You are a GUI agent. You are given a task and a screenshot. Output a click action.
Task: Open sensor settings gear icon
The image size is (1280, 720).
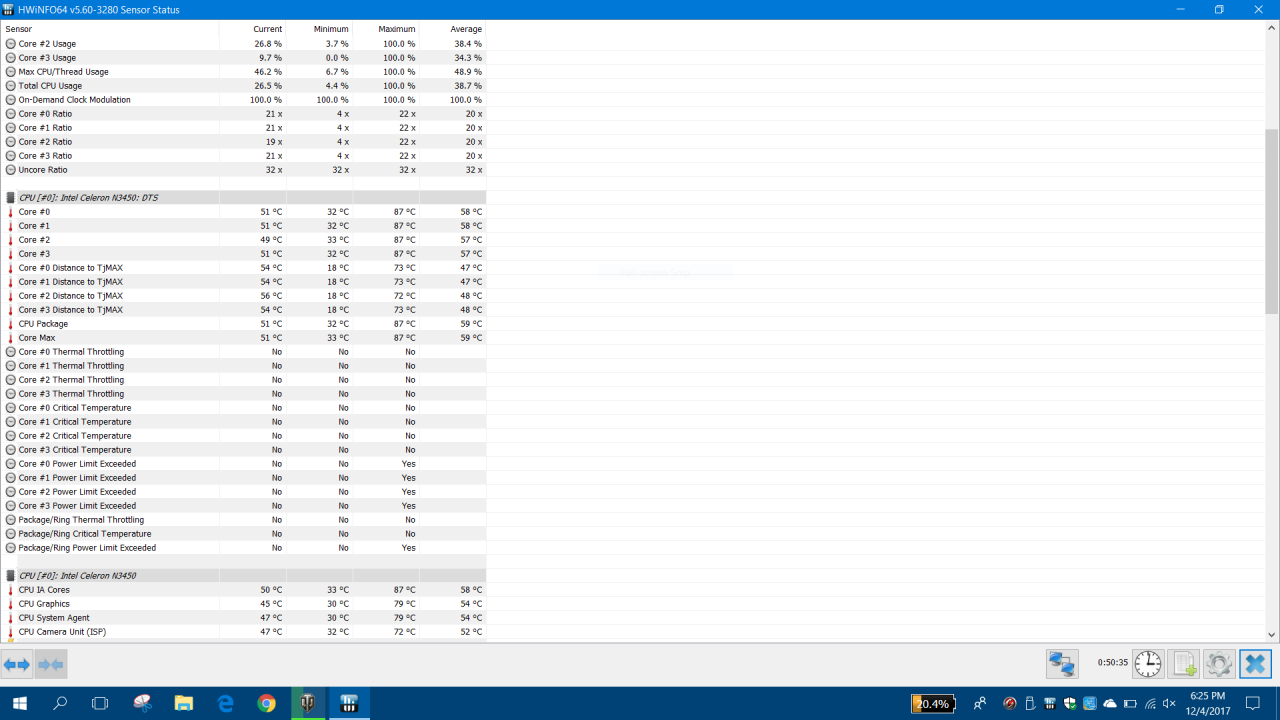click(1219, 663)
